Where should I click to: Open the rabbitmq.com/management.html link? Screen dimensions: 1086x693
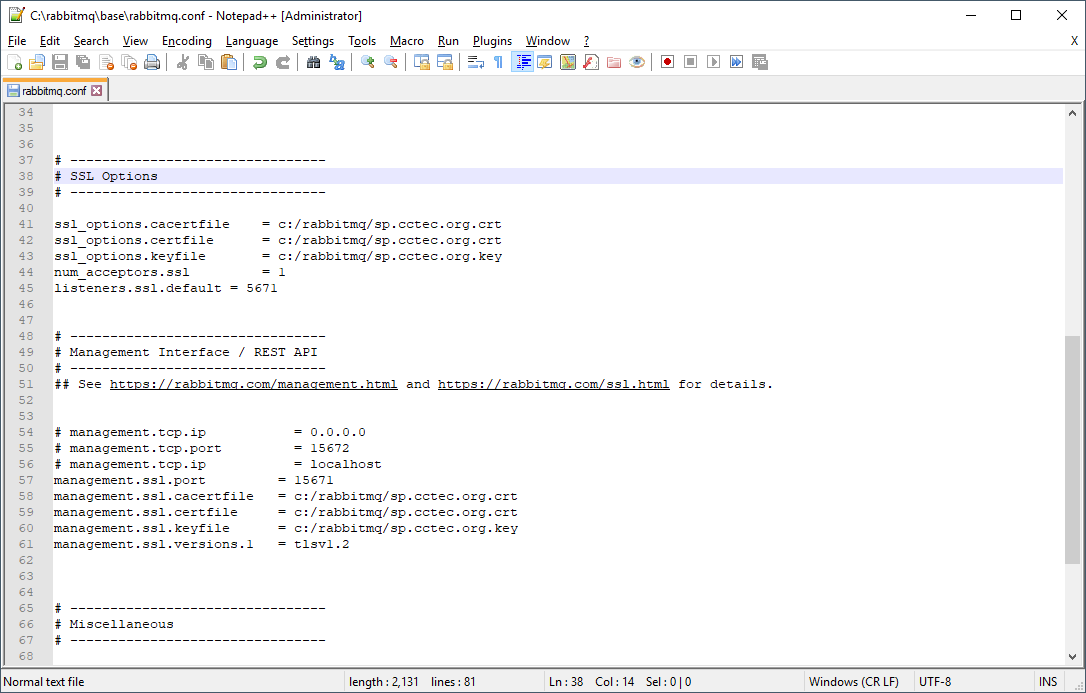[253, 384]
